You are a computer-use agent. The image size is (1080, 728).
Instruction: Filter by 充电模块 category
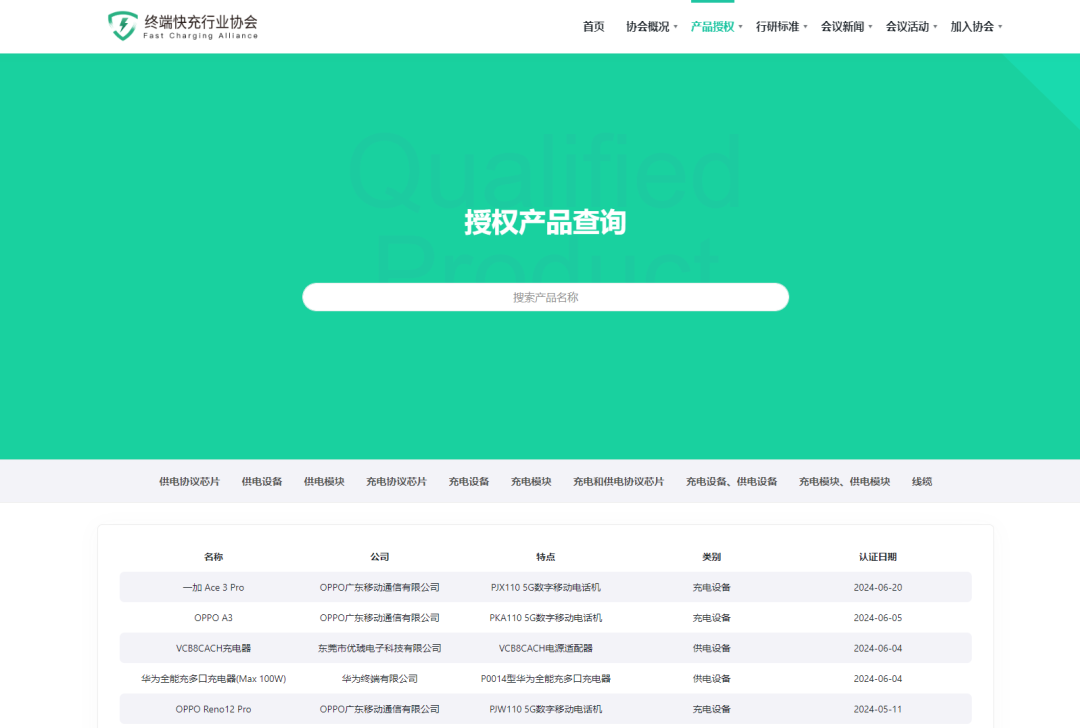tap(531, 481)
